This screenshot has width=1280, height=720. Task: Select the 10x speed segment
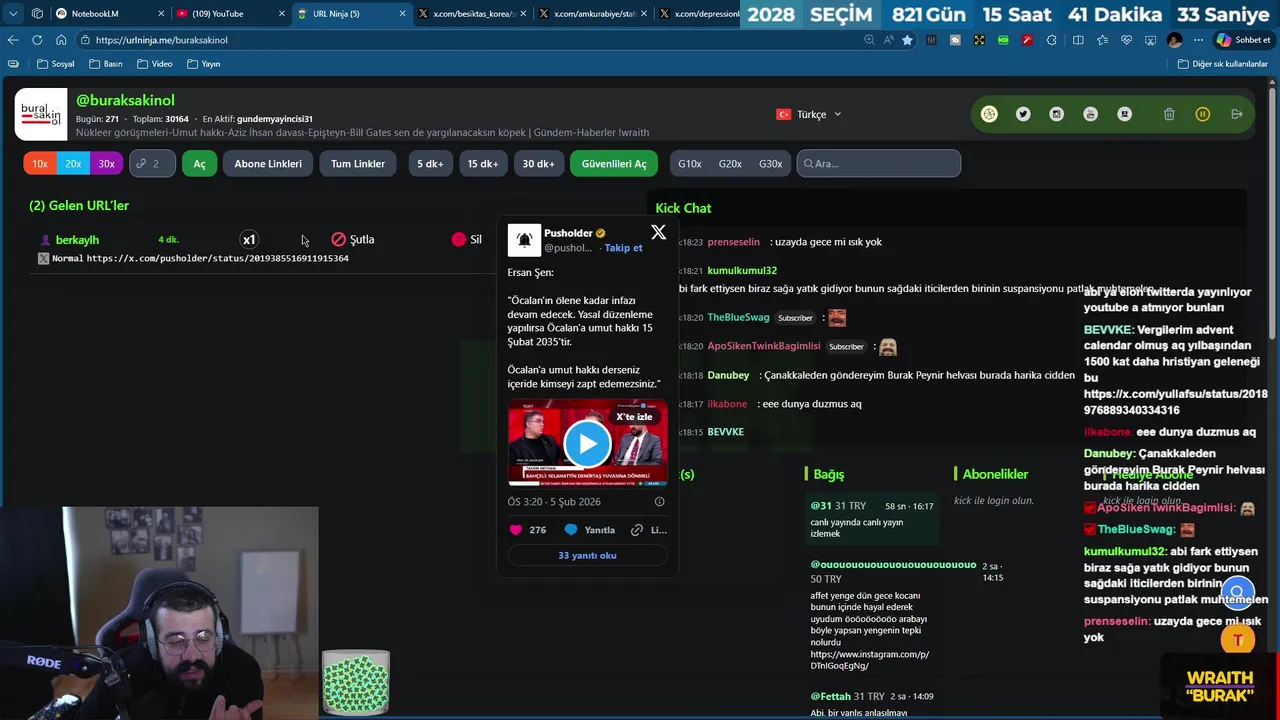tap(40, 164)
